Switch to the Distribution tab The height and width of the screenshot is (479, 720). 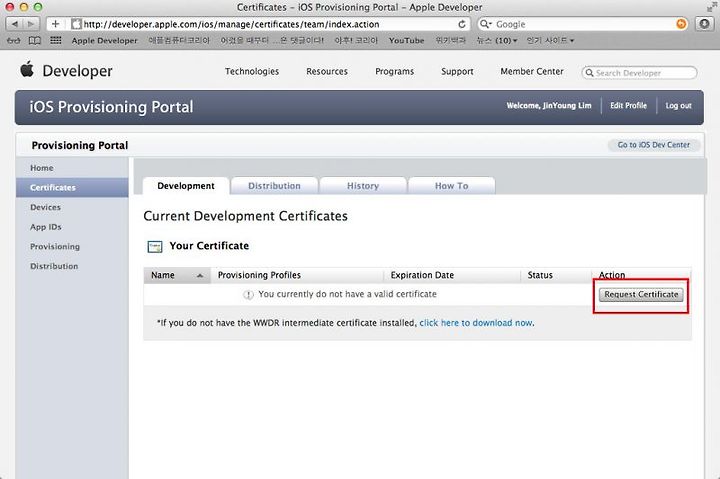coord(274,186)
